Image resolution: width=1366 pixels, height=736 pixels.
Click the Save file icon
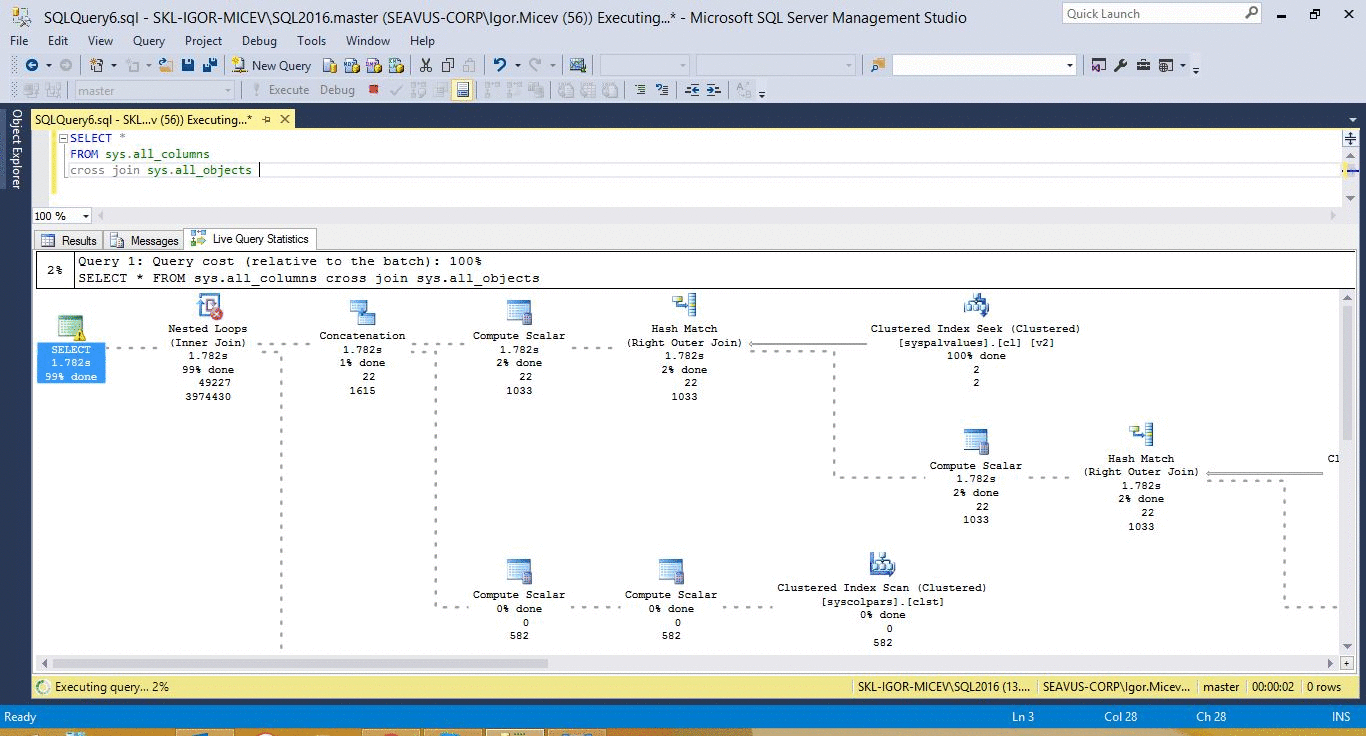[x=187, y=65]
